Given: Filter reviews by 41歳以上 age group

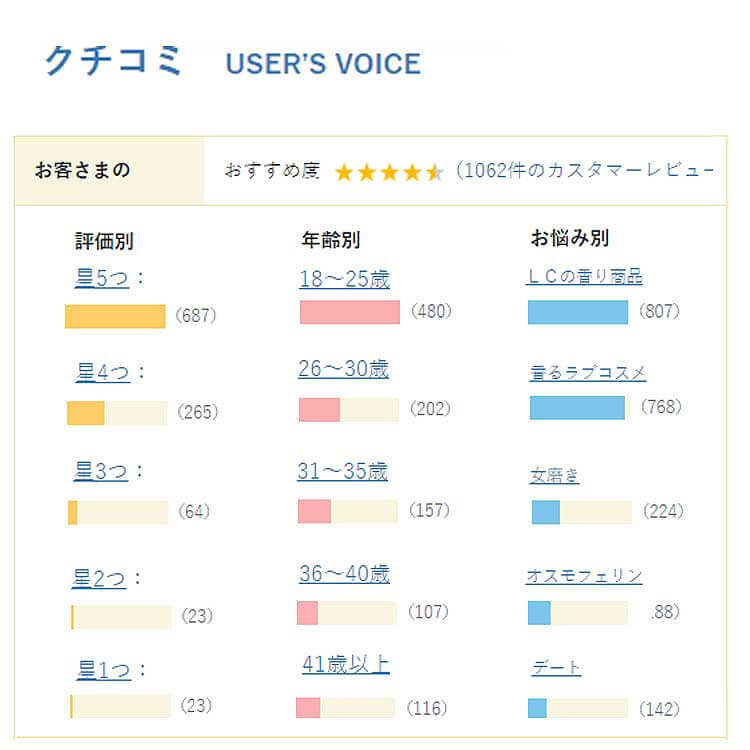Looking at the screenshot, I should 346,664.
